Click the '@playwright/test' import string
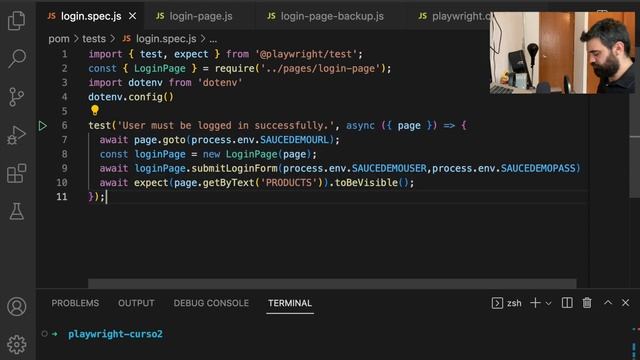Screen dimensions: 640x360 coord(306,54)
